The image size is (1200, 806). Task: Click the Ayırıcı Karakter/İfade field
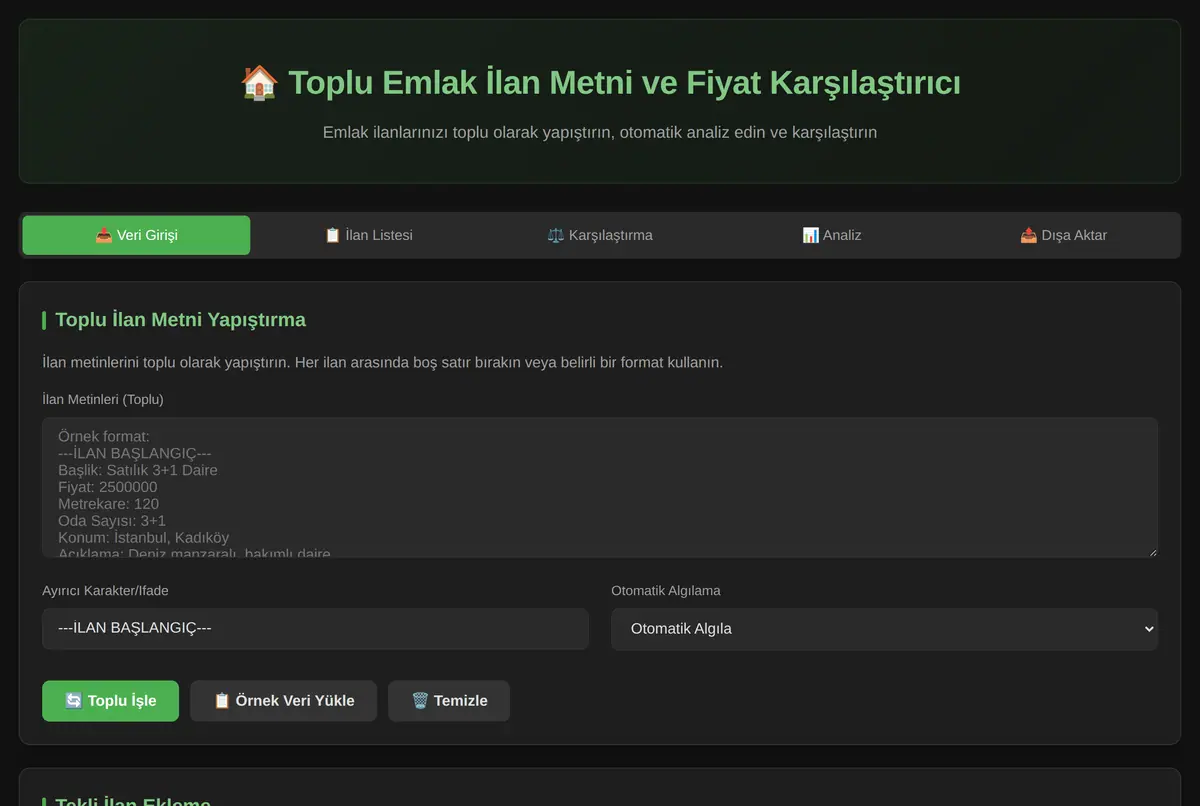pyautogui.click(x=315, y=629)
